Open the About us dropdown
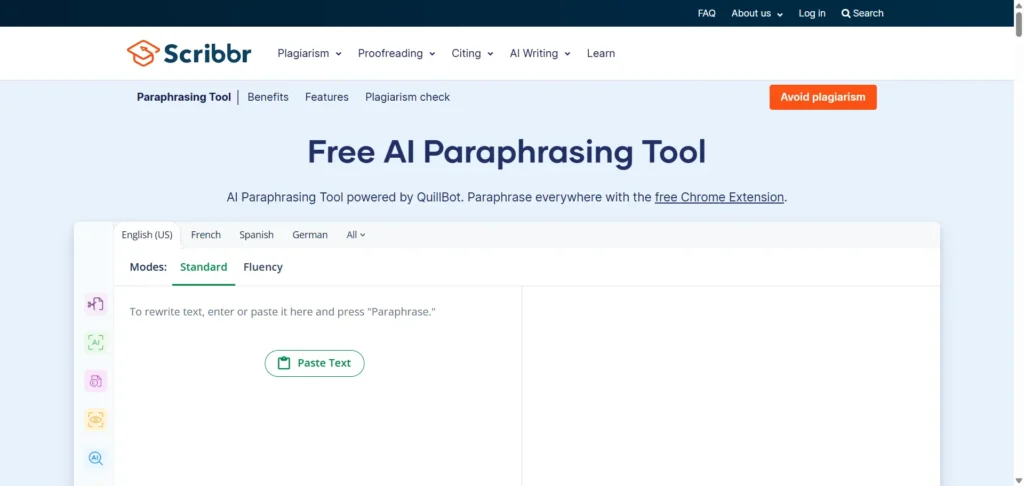The height and width of the screenshot is (486, 1024). (x=756, y=13)
